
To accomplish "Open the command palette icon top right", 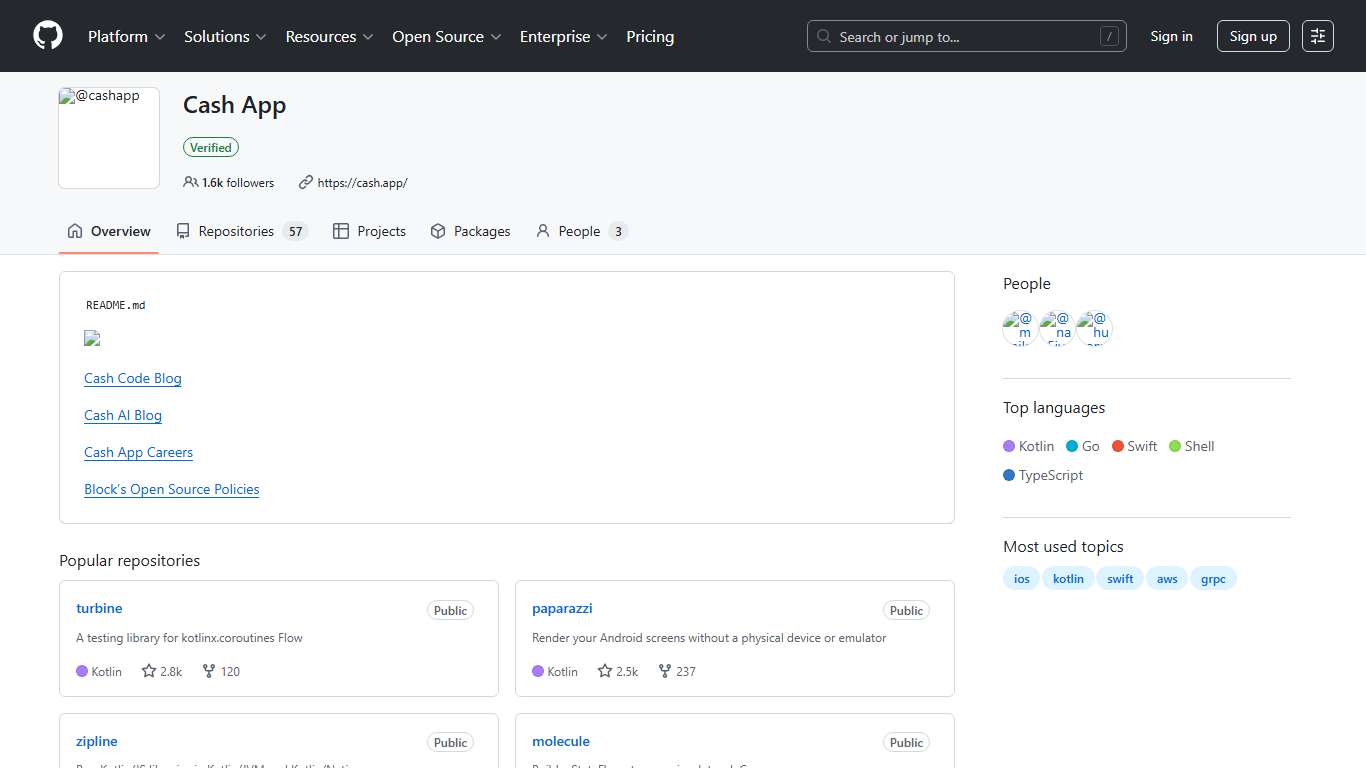I will click(x=1317, y=36).
